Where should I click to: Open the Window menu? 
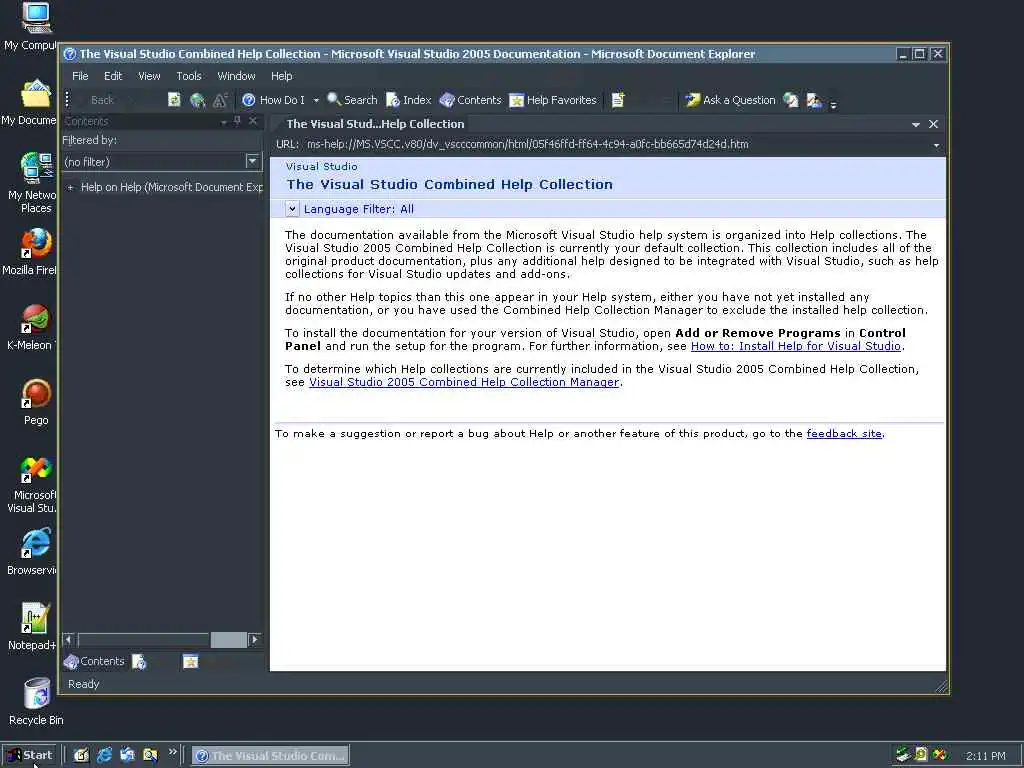[x=236, y=76]
